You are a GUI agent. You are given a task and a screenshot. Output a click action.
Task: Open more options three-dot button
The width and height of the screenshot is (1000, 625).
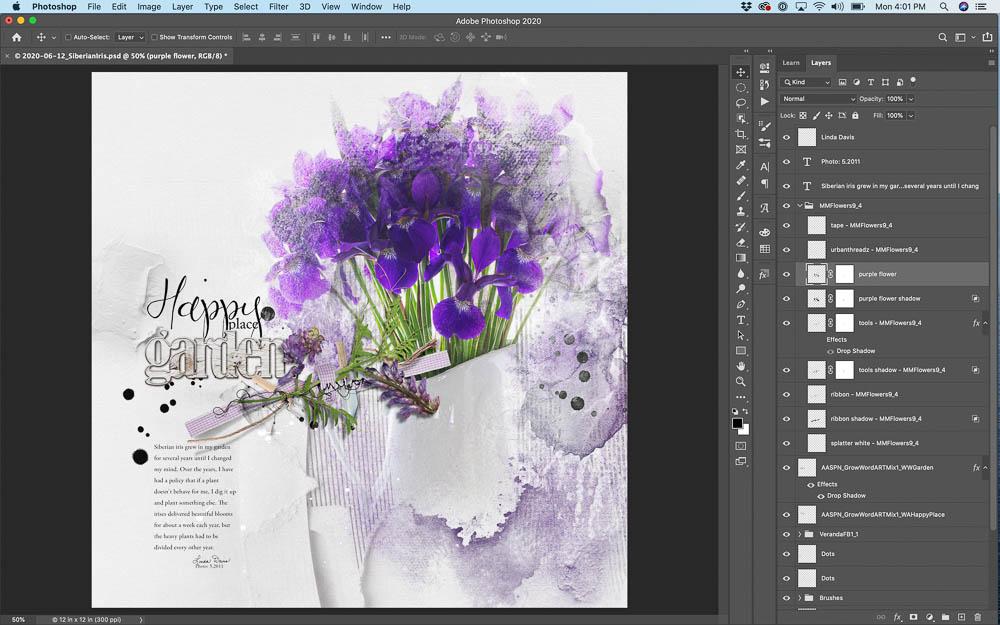pyautogui.click(x=386, y=37)
